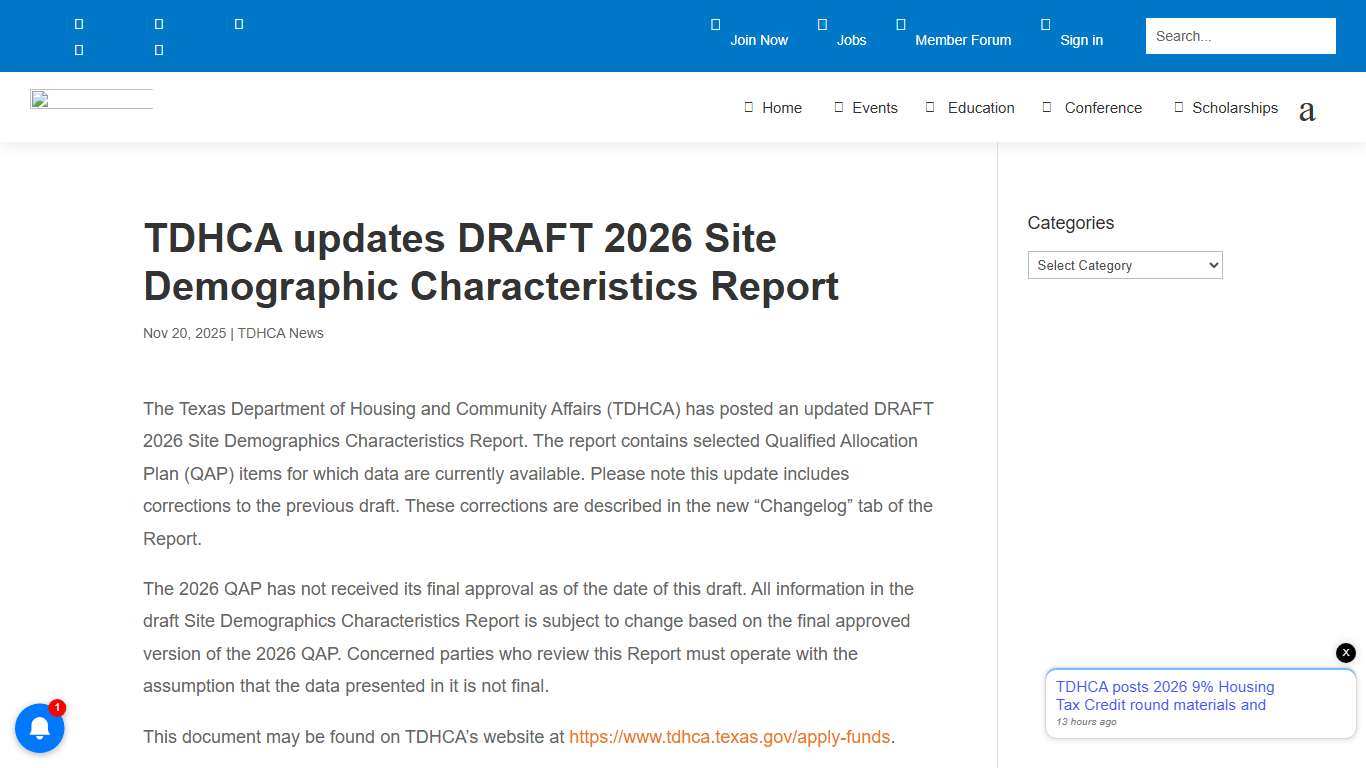Click the Join Now link
The width and height of the screenshot is (1366, 768).
click(x=758, y=40)
